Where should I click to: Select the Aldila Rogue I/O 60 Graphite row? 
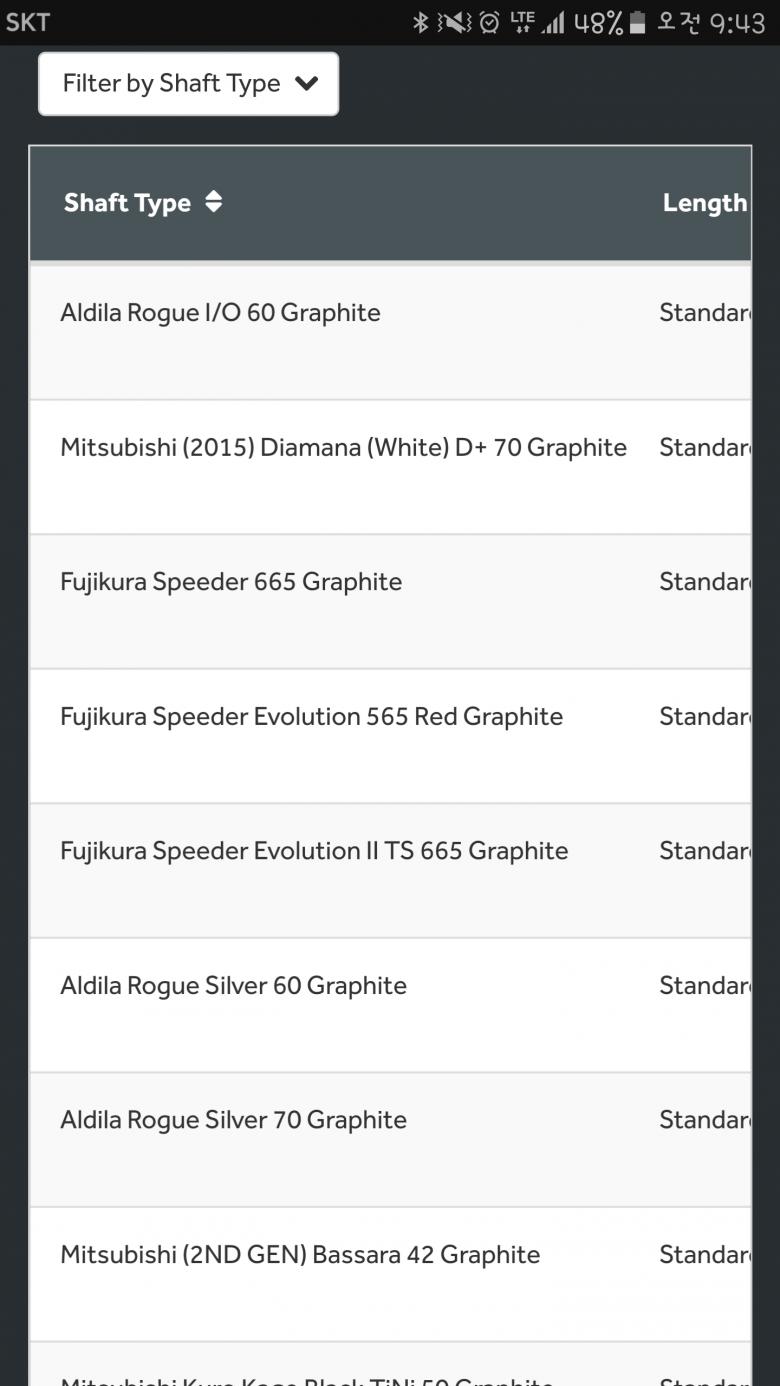click(220, 313)
